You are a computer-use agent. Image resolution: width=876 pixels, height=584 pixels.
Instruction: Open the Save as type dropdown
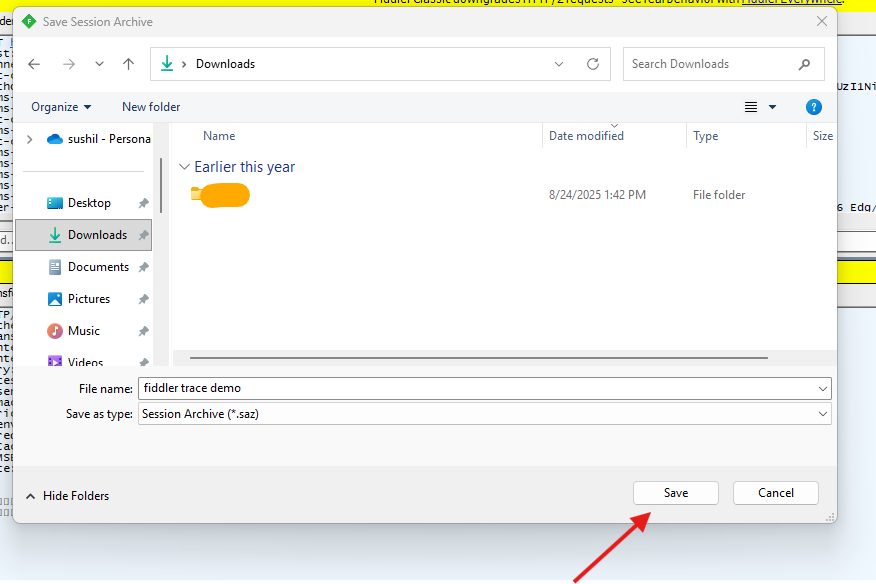click(x=823, y=414)
